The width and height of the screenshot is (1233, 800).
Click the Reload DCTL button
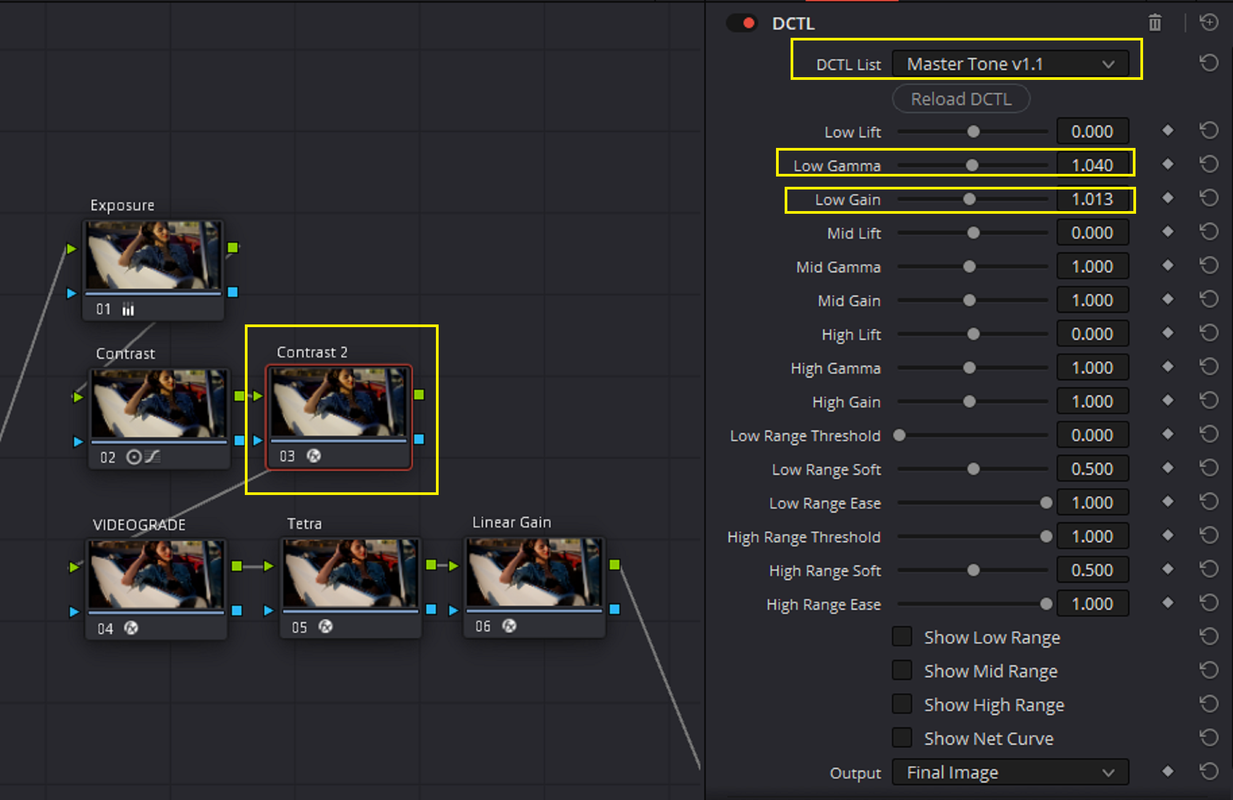pos(961,99)
